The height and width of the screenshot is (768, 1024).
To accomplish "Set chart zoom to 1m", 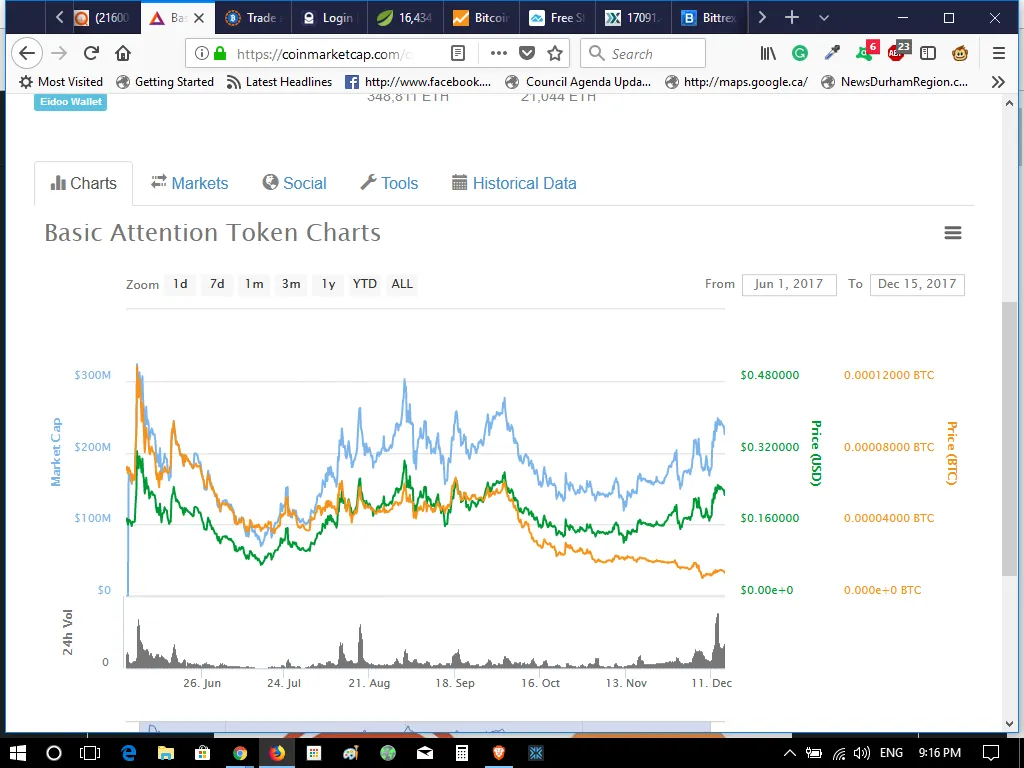I will coord(254,284).
